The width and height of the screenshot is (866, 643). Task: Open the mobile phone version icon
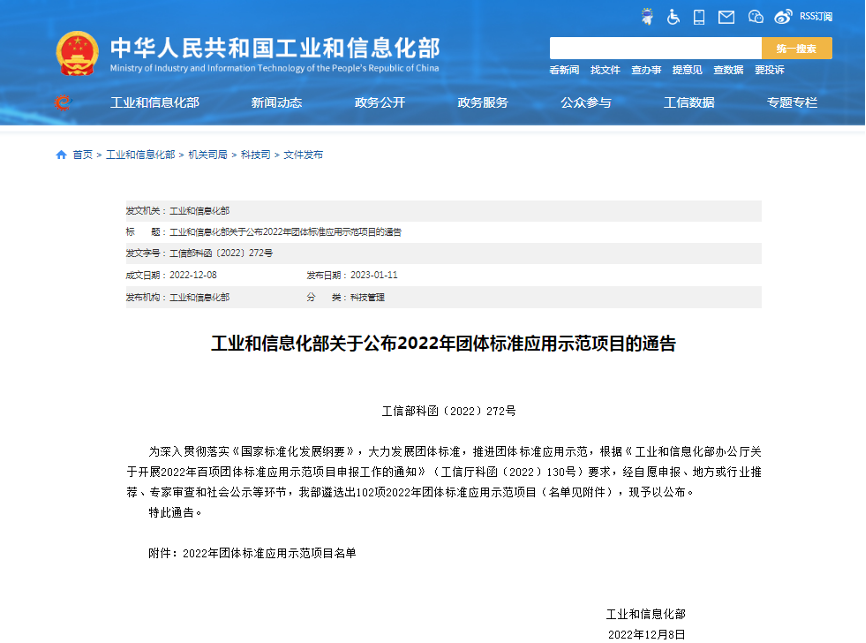699,17
